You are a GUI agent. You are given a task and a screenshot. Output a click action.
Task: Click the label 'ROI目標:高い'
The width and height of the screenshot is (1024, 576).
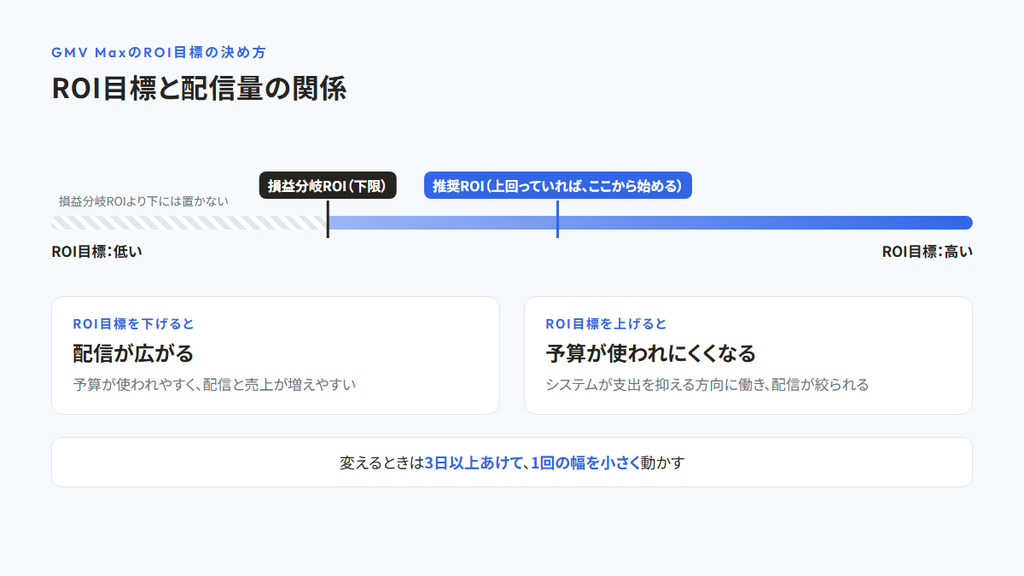[927, 251]
